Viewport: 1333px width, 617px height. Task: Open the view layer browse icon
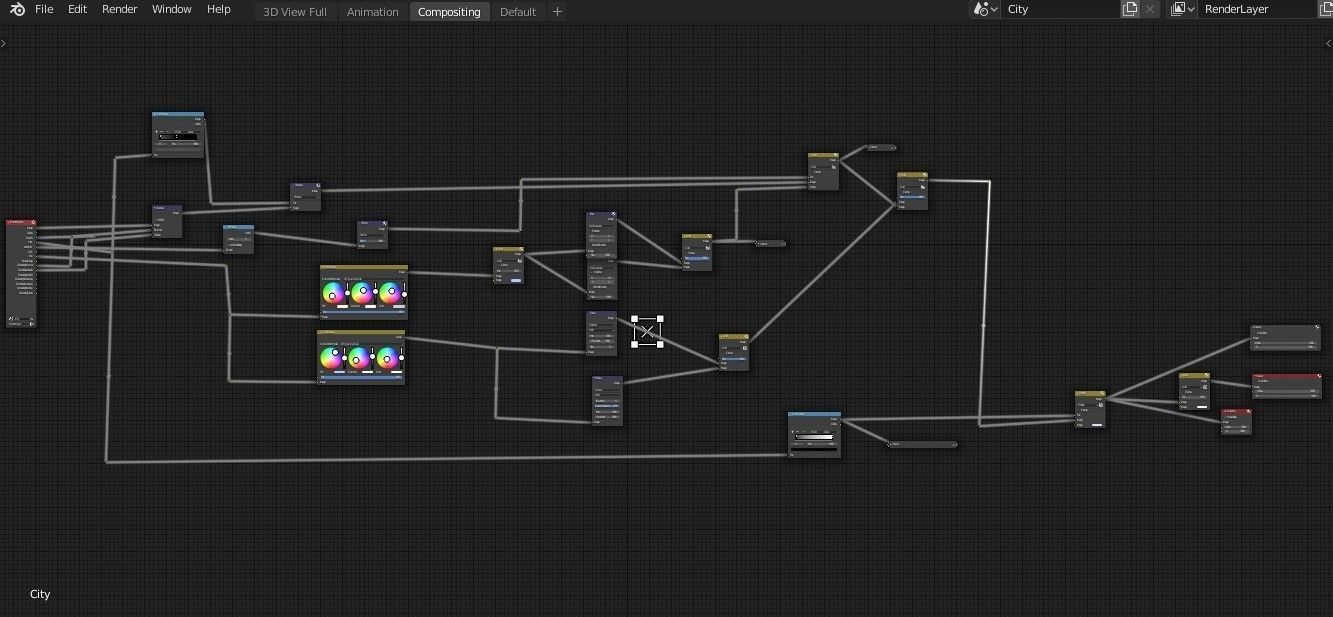(x=1183, y=9)
